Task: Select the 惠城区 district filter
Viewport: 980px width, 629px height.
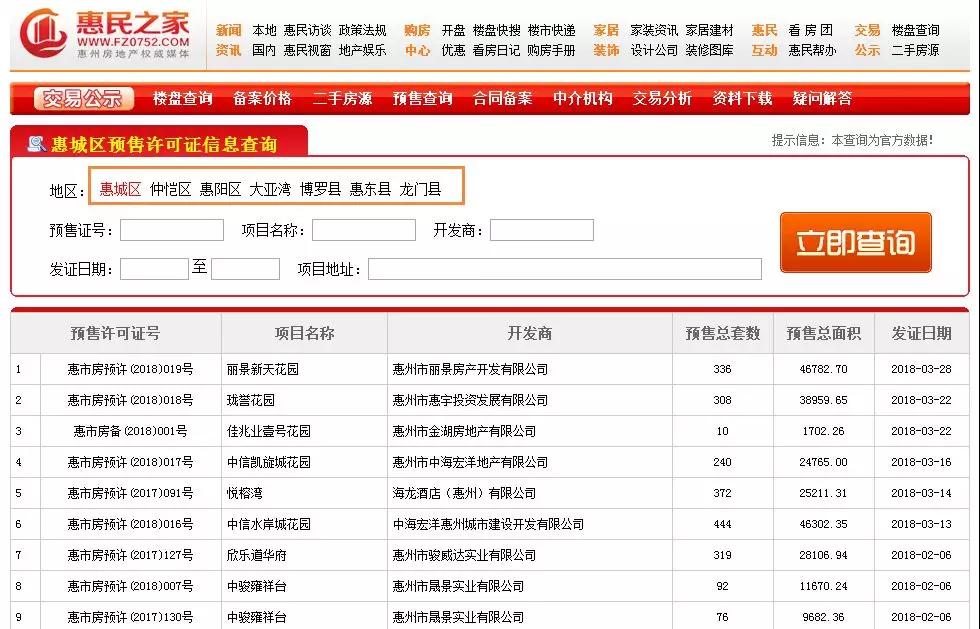Action: click(121, 189)
